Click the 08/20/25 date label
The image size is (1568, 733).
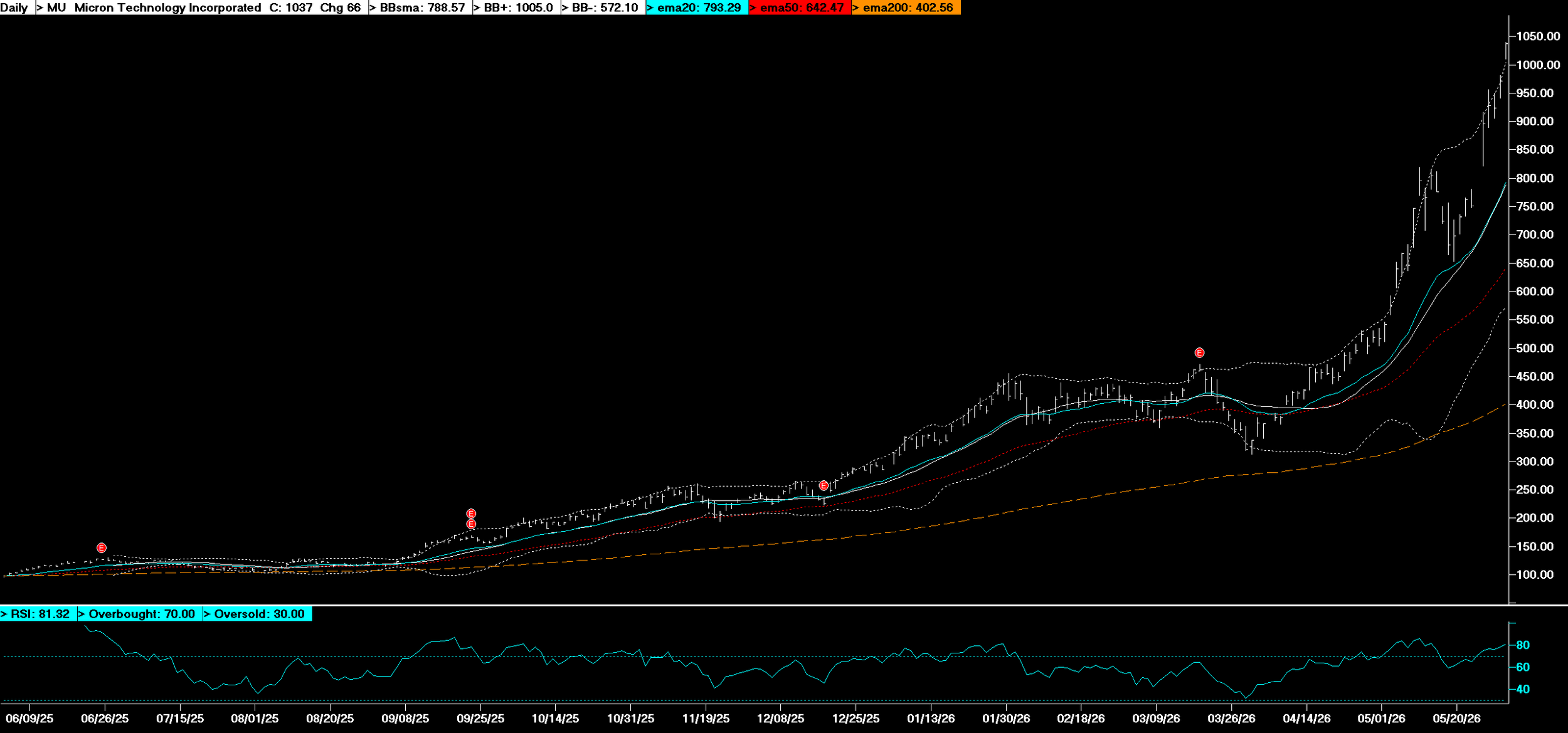(330, 719)
